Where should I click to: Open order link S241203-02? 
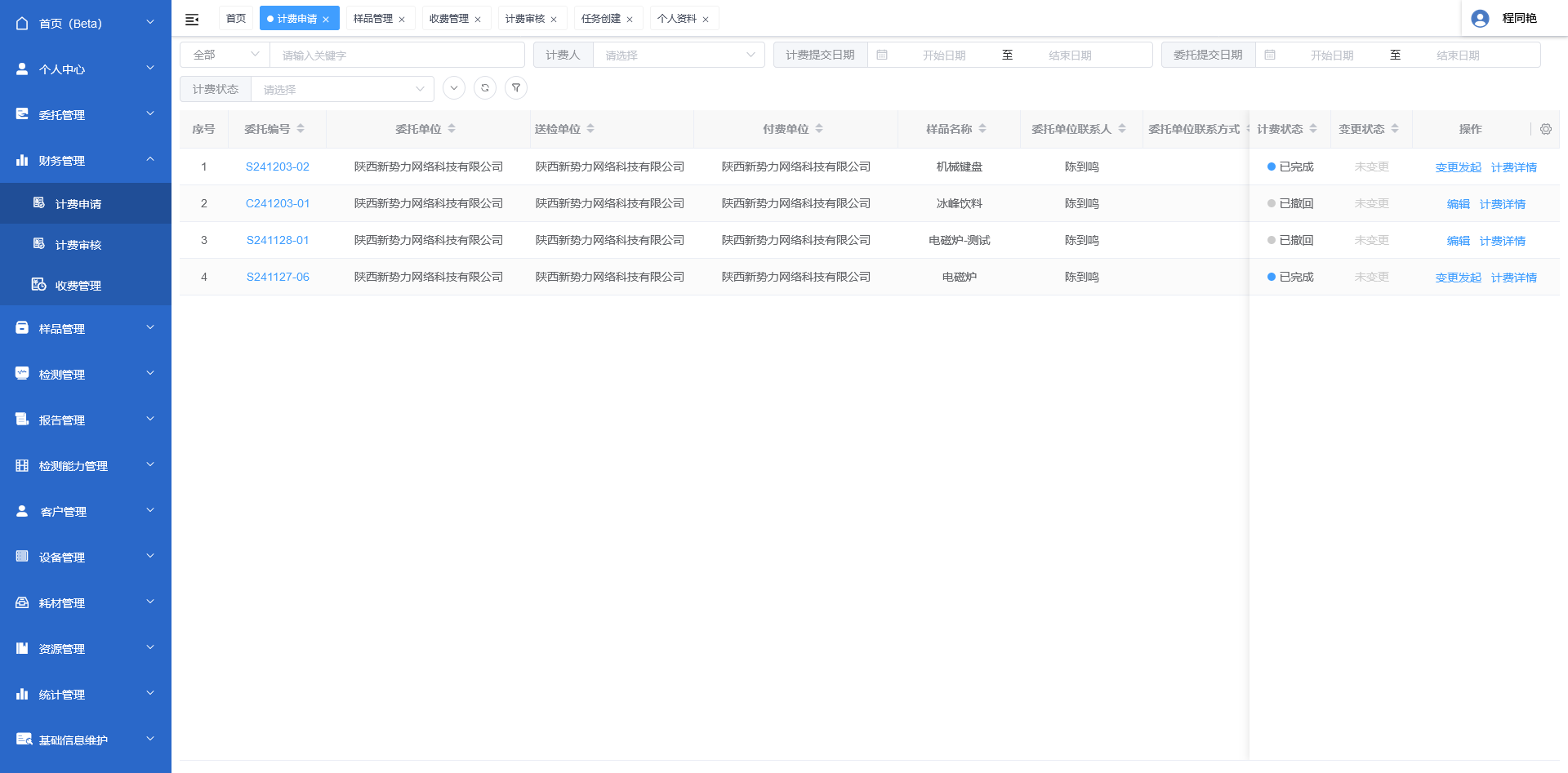click(278, 167)
